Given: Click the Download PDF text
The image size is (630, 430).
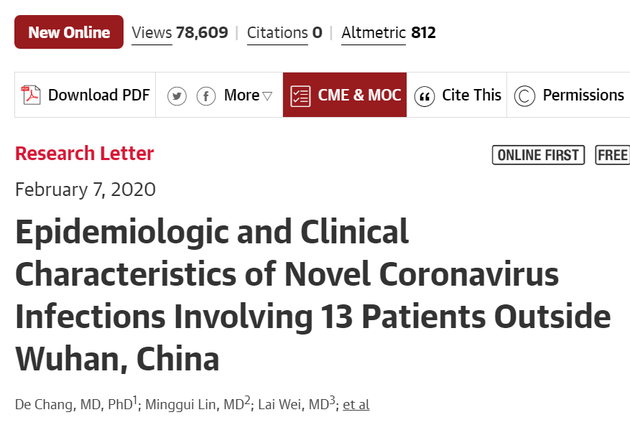Looking at the screenshot, I should [x=99, y=95].
